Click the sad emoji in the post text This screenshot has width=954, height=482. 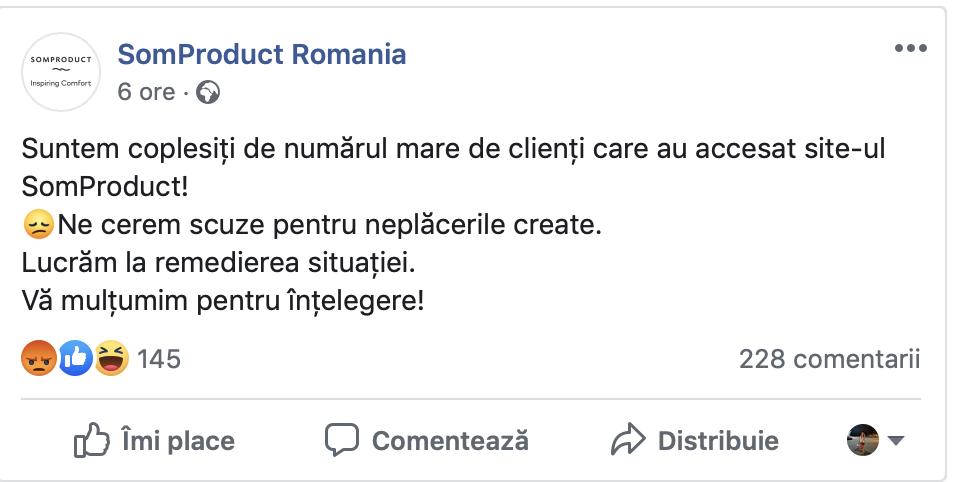coord(37,226)
